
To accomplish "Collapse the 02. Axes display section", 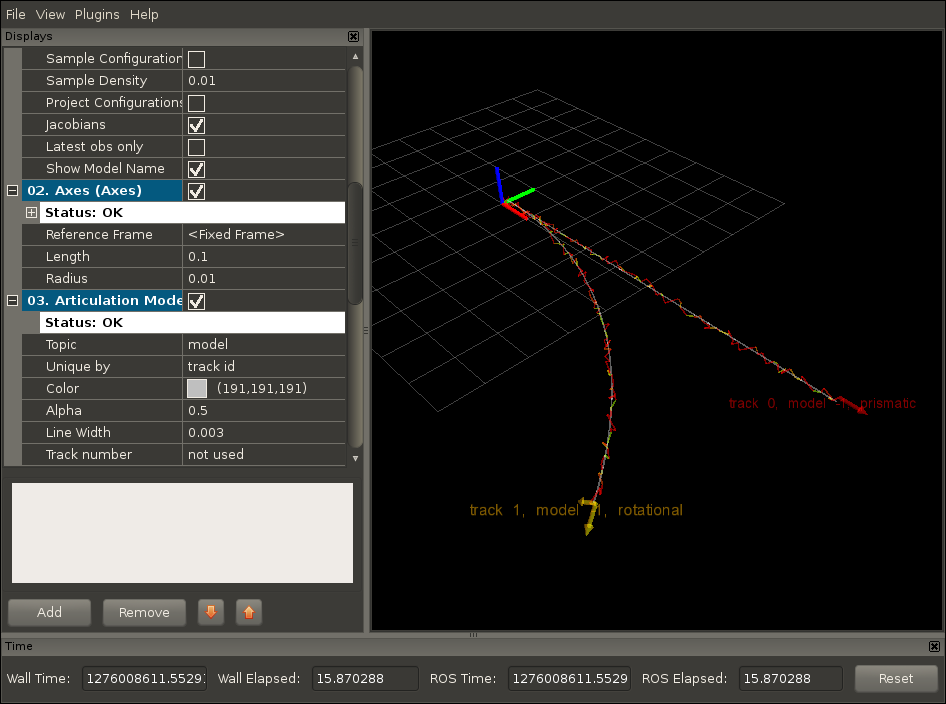I will click(x=12, y=191).
